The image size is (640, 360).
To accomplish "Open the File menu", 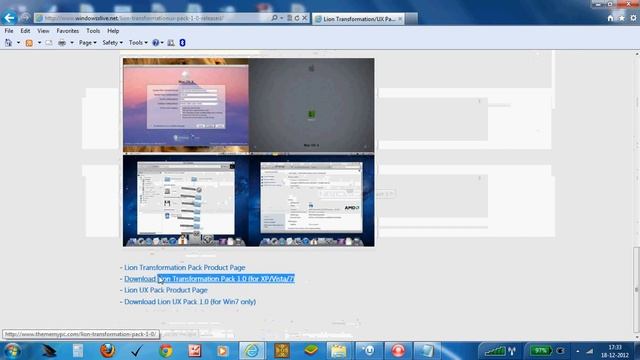I will pyautogui.click(x=9, y=31).
